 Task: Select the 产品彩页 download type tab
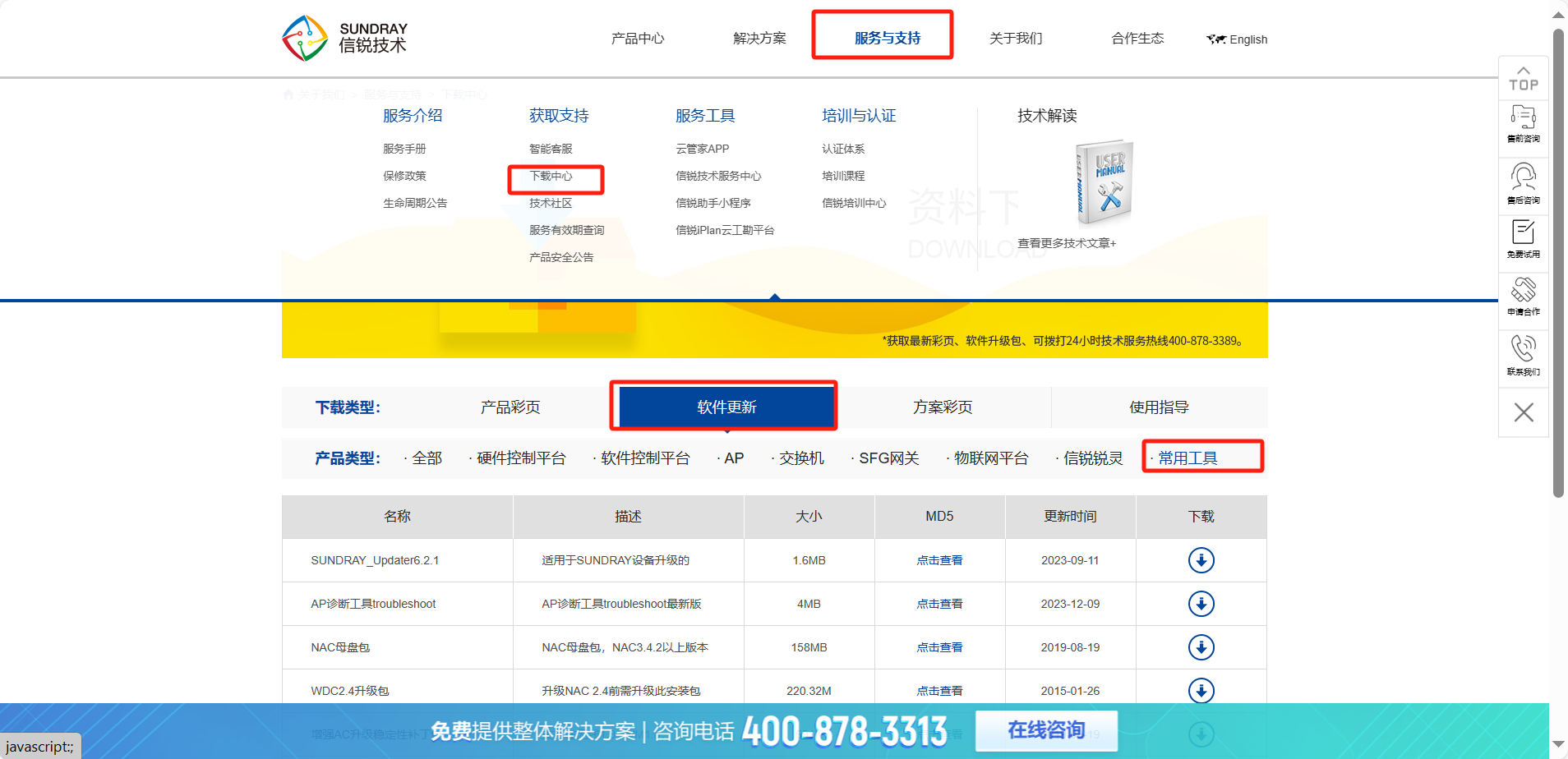510,407
